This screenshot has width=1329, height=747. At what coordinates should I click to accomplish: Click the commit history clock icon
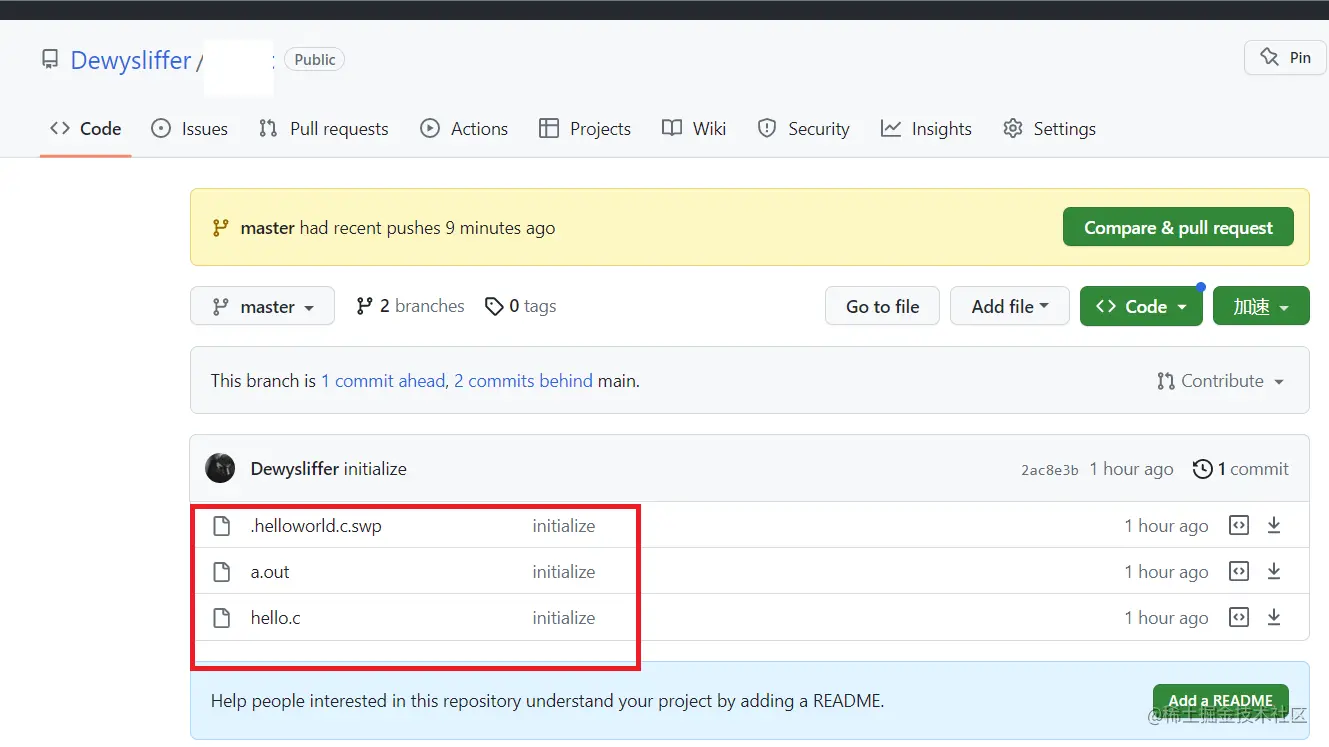coord(1203,469)
